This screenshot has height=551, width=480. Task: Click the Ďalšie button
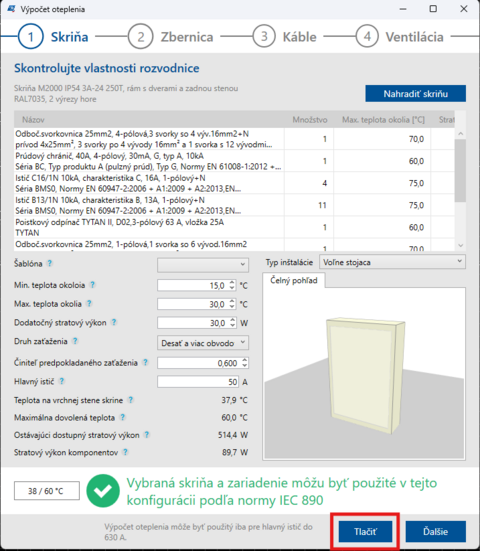pos(436,531)
